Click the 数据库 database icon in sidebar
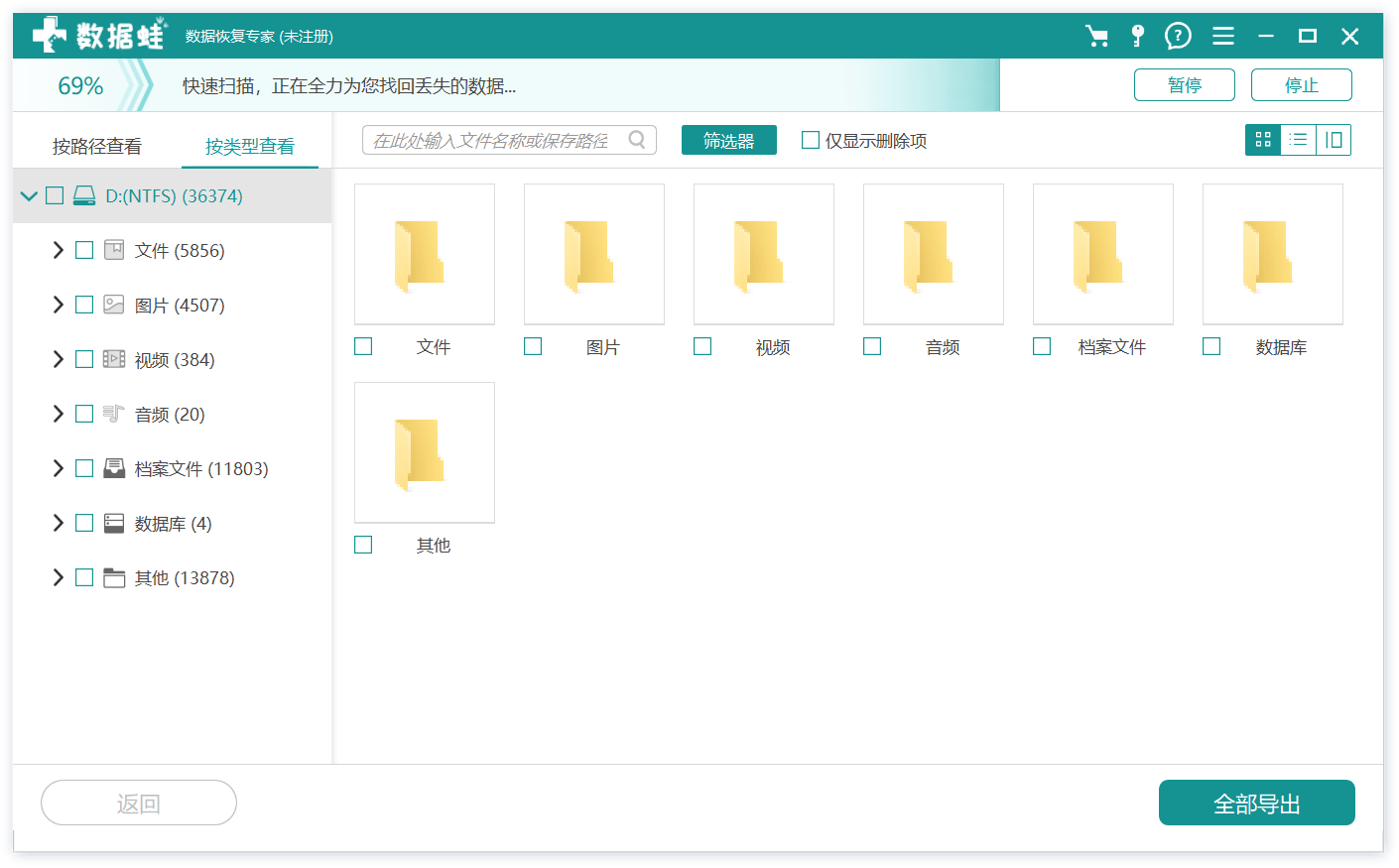Viewport: 1399px width, 868px height. point(114,523)
